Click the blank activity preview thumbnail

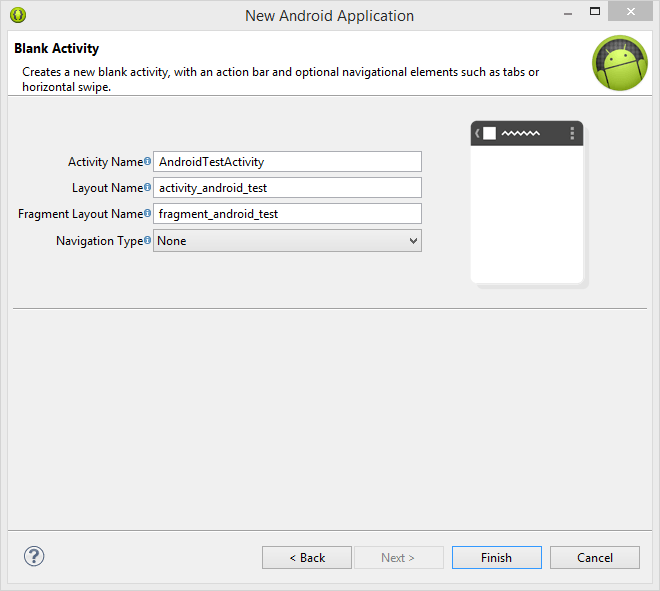(x=527, y=210)
